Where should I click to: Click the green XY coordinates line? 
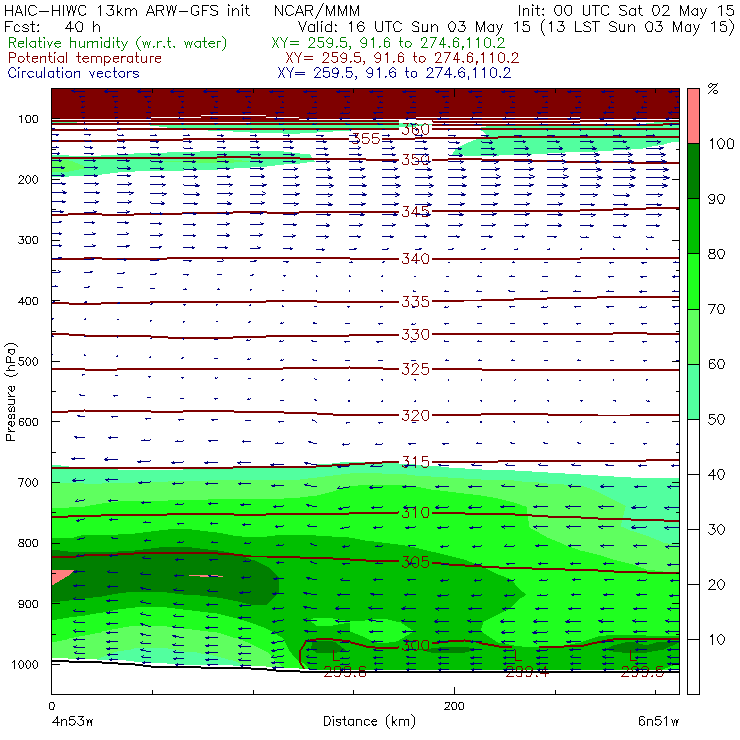(x=388, y=43)
